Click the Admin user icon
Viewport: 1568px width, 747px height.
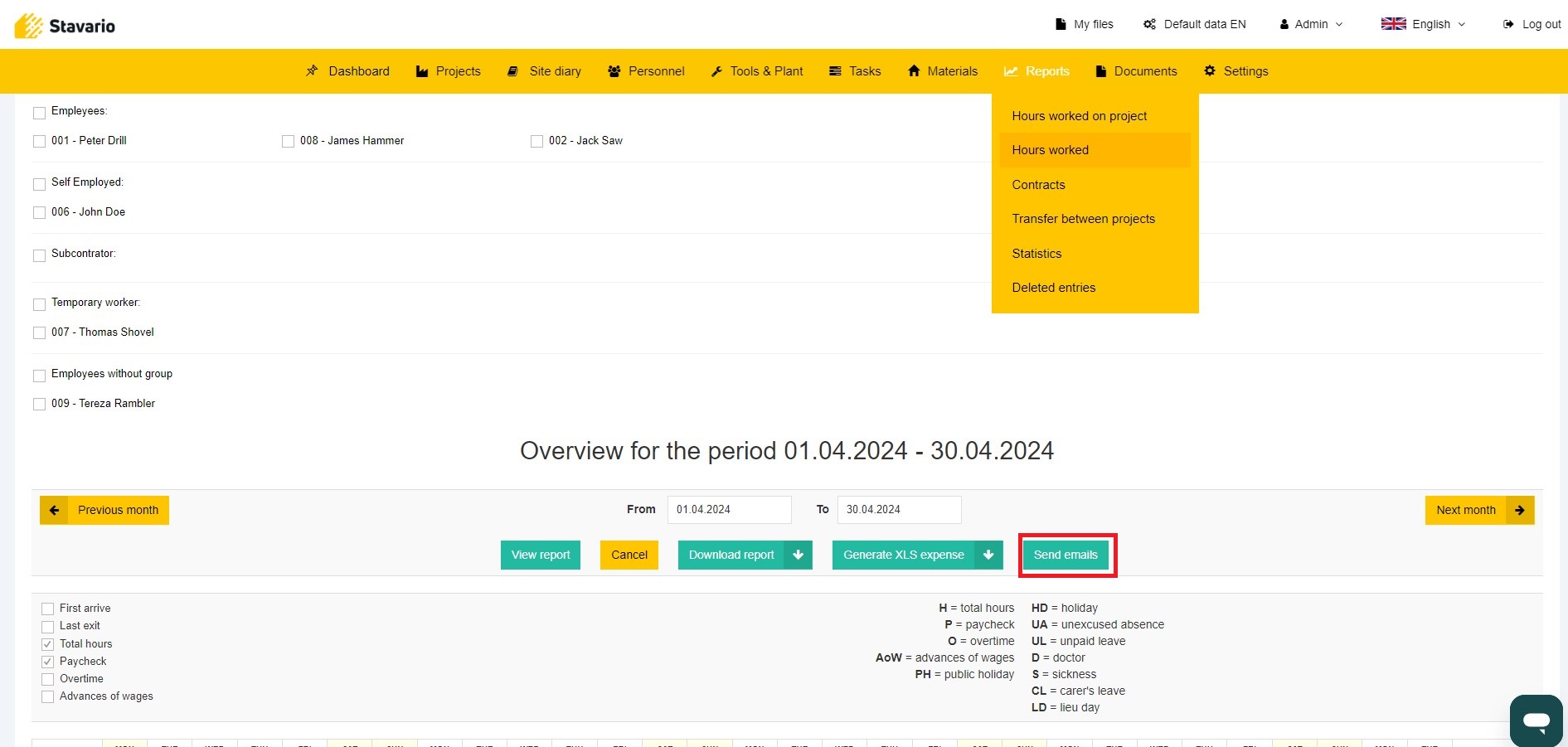click(x=1284, y=24)
